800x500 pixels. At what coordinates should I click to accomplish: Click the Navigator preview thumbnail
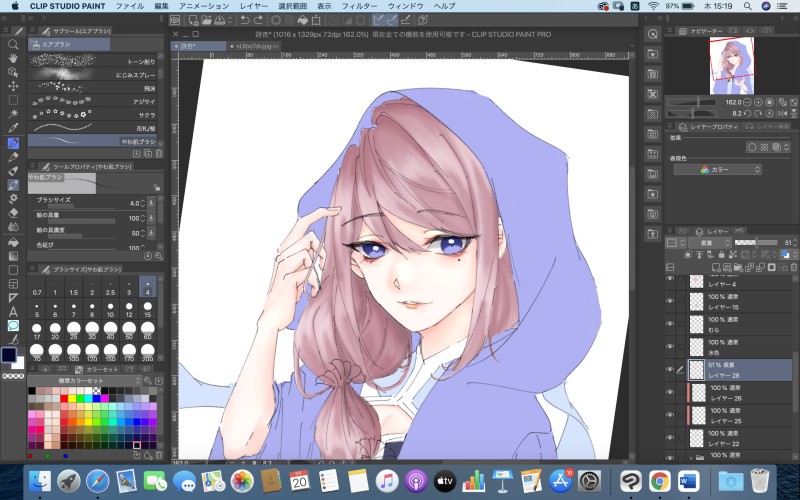[732, 65]
